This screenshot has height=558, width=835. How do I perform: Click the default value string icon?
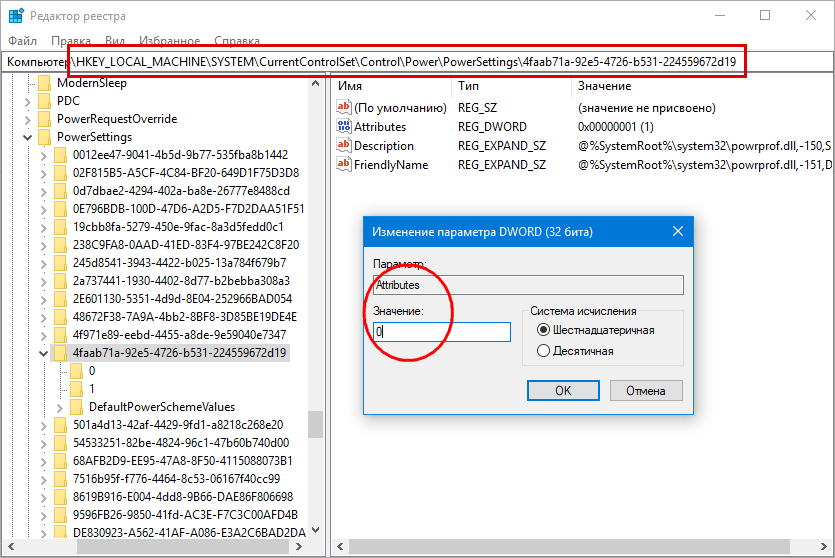tap(344, 108)
